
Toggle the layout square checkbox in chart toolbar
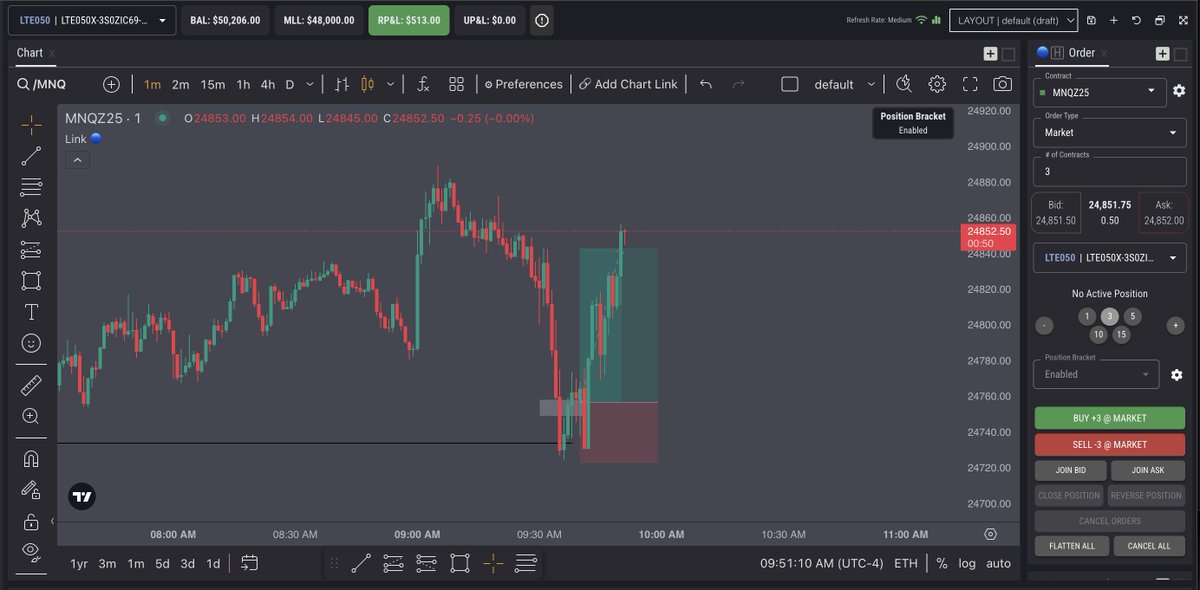(x=789, y=84)
